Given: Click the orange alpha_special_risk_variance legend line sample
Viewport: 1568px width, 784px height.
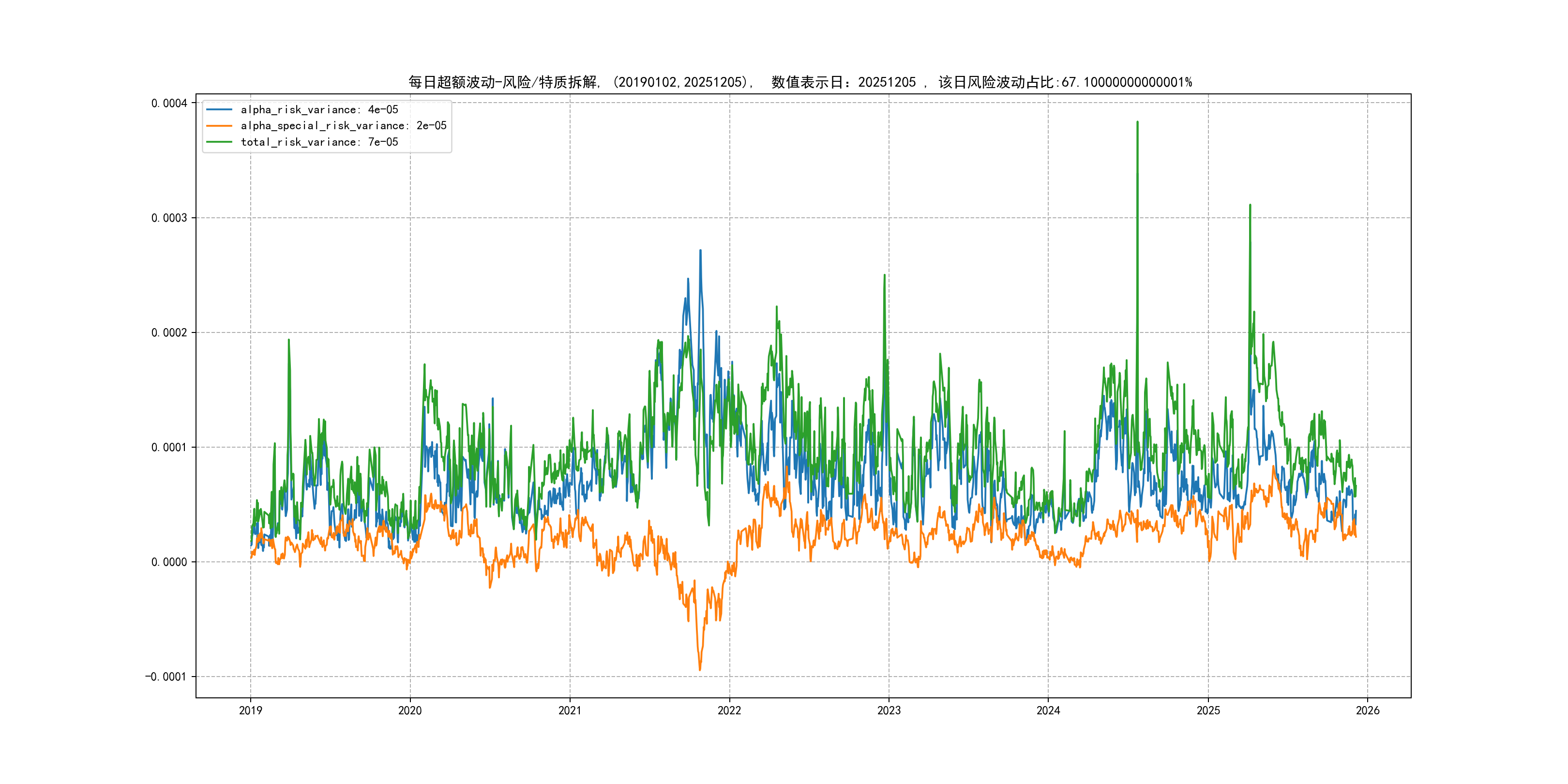Looking at the screenshot, I should click(x=219, y=126).
